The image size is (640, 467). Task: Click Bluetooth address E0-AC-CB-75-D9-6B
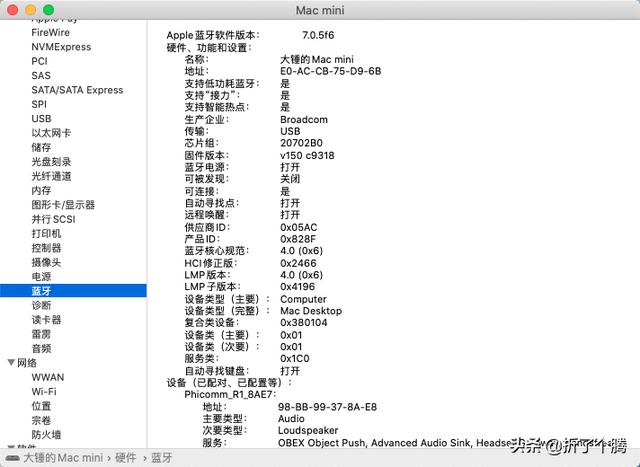coord(331,71)
